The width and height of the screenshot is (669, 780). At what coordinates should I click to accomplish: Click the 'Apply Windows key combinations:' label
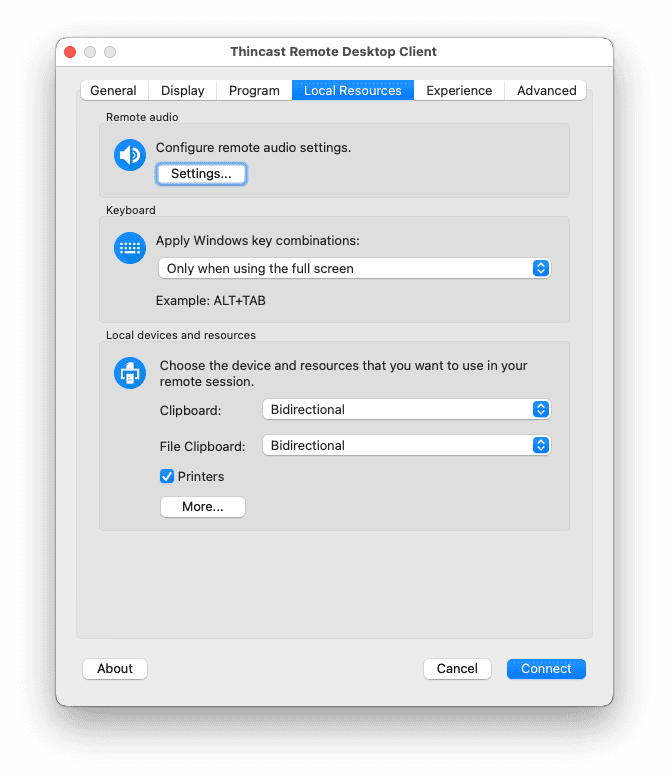pos(258,241)
